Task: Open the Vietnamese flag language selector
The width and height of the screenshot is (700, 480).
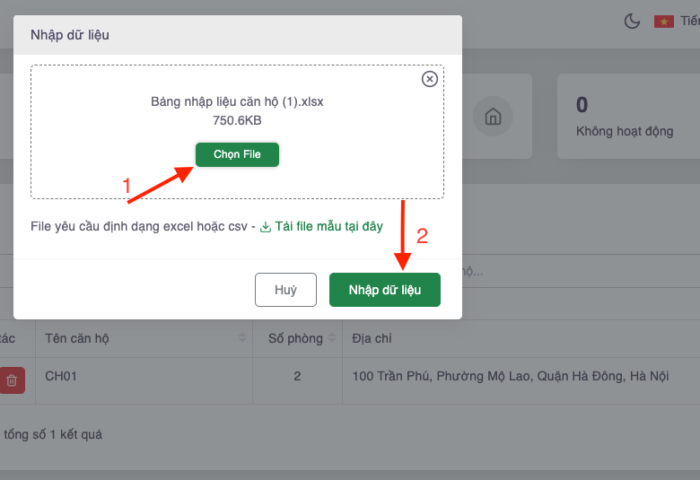Action: pyautogui.click(x=664, y=21)
